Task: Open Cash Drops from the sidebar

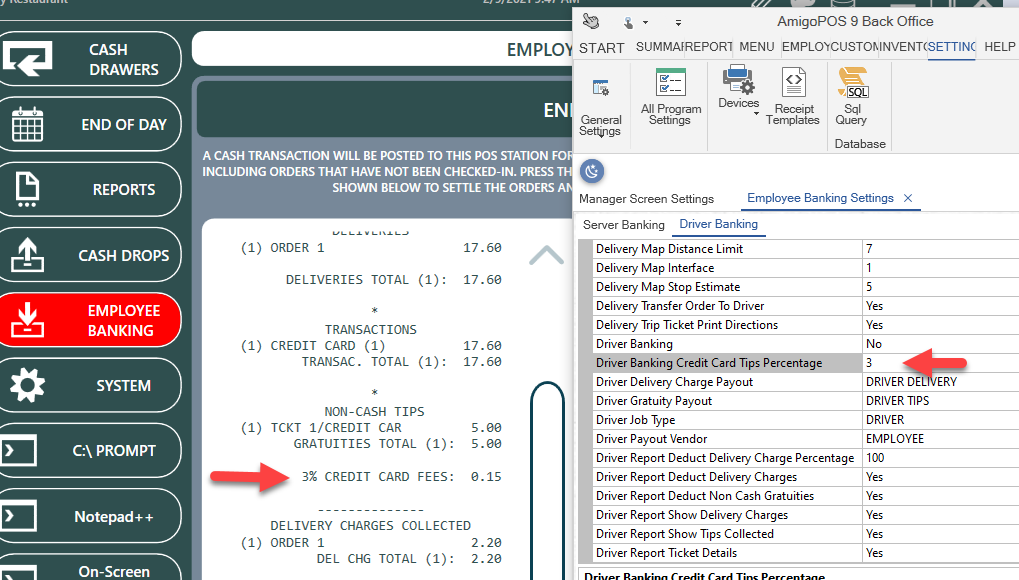Action: tap(91, 255)
